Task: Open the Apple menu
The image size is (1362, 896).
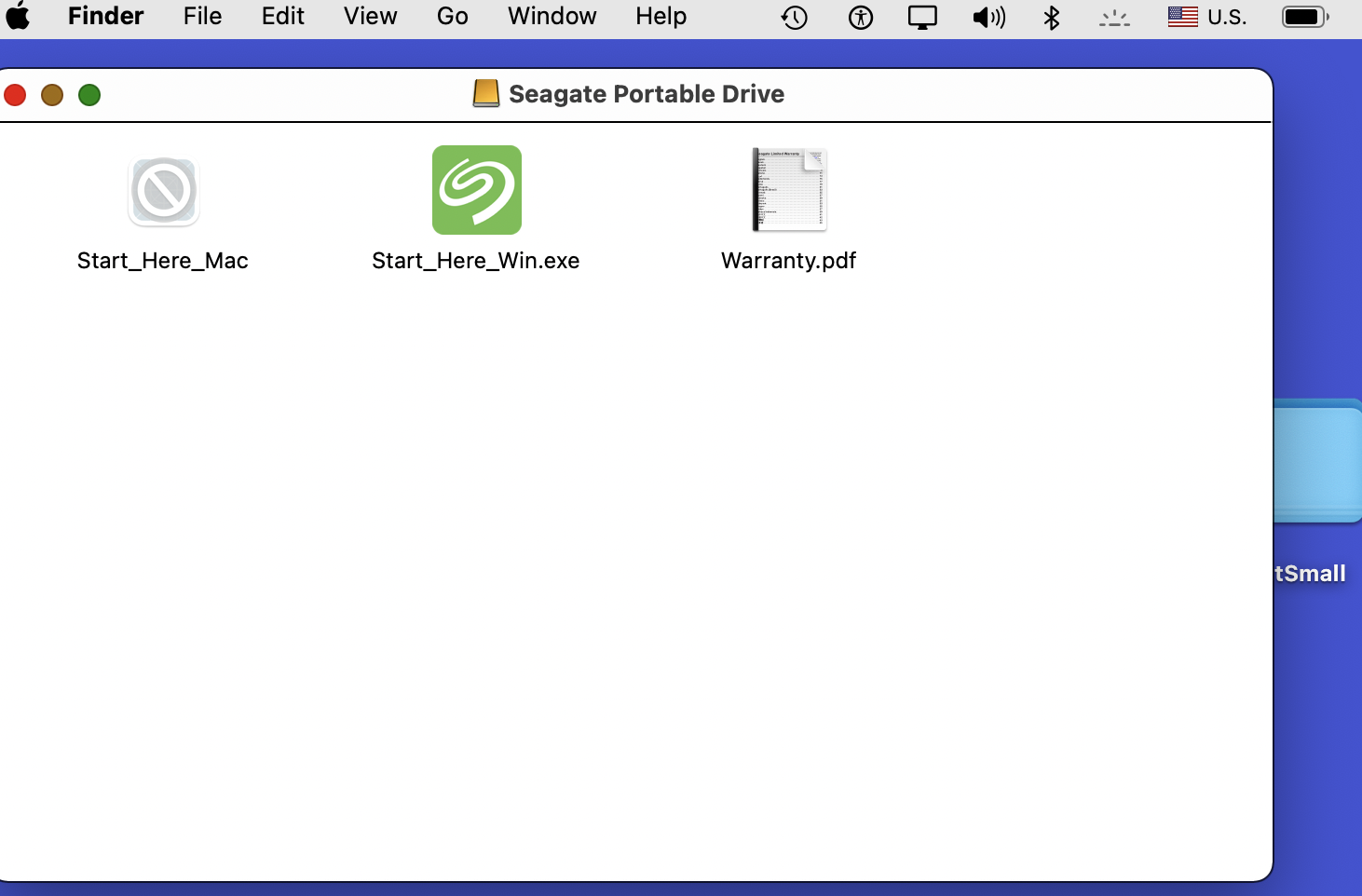Action: (18, 17)
